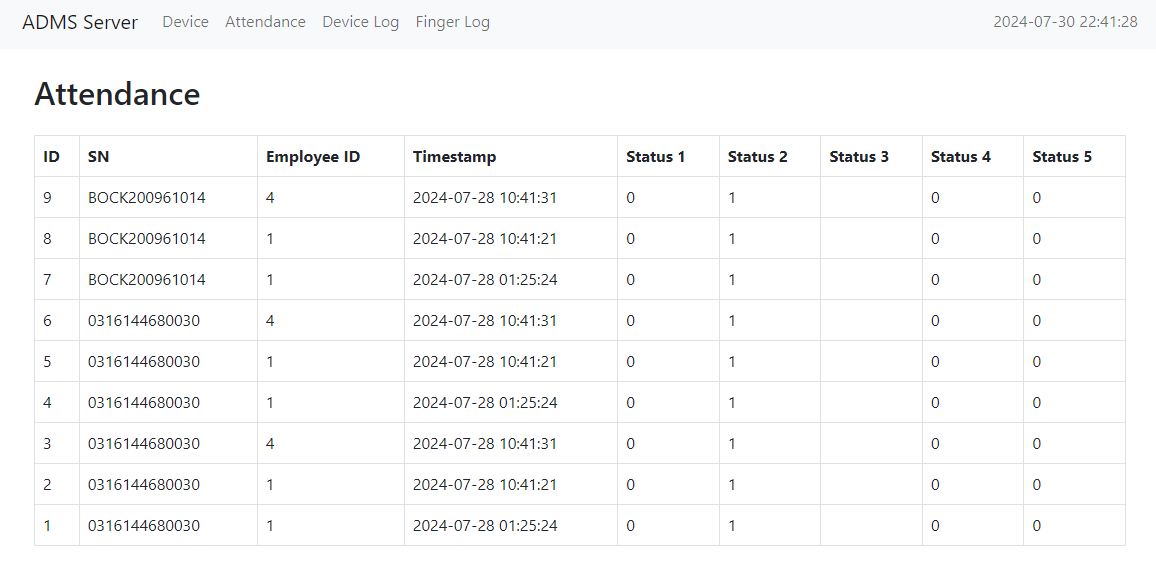Go to the Attendance nav link
Screen dimensions: 1156x573
[x=265, y=22]
